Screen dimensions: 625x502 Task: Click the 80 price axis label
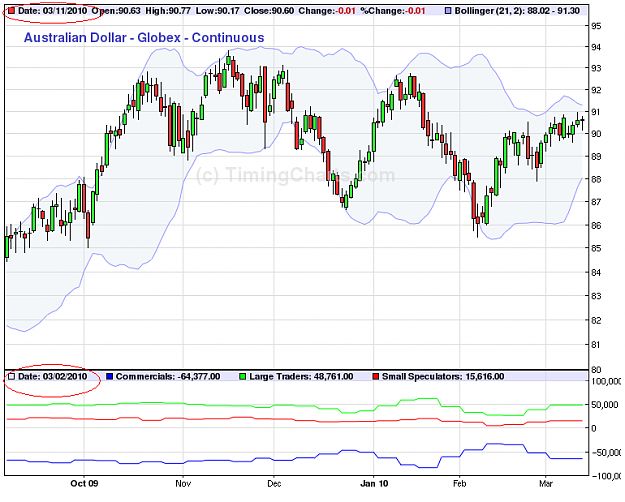click(x=596, y=369)
